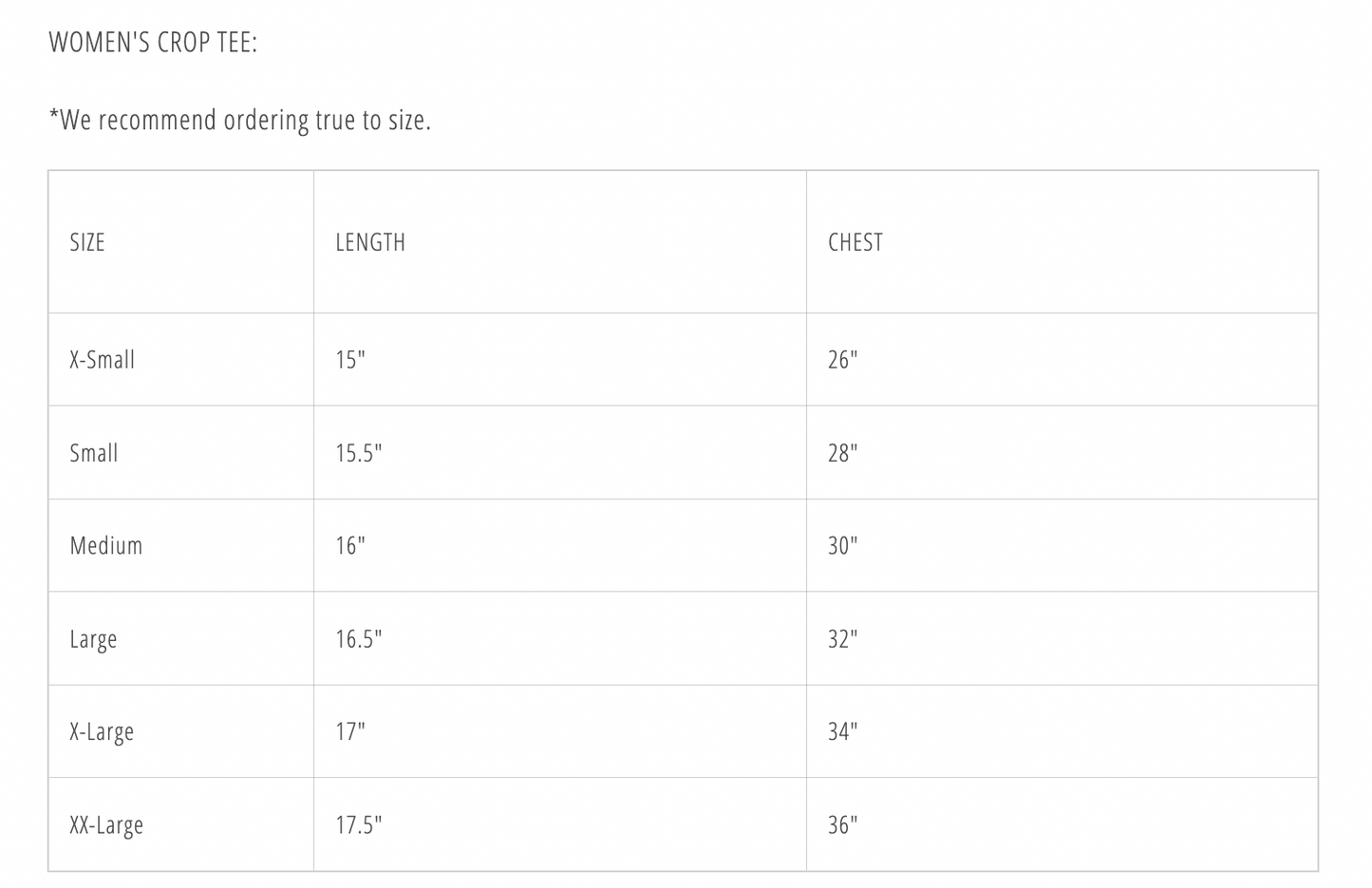Click the Medium size cell
The width and height of the screenshot is (1372, 888).
pos(106,546)
